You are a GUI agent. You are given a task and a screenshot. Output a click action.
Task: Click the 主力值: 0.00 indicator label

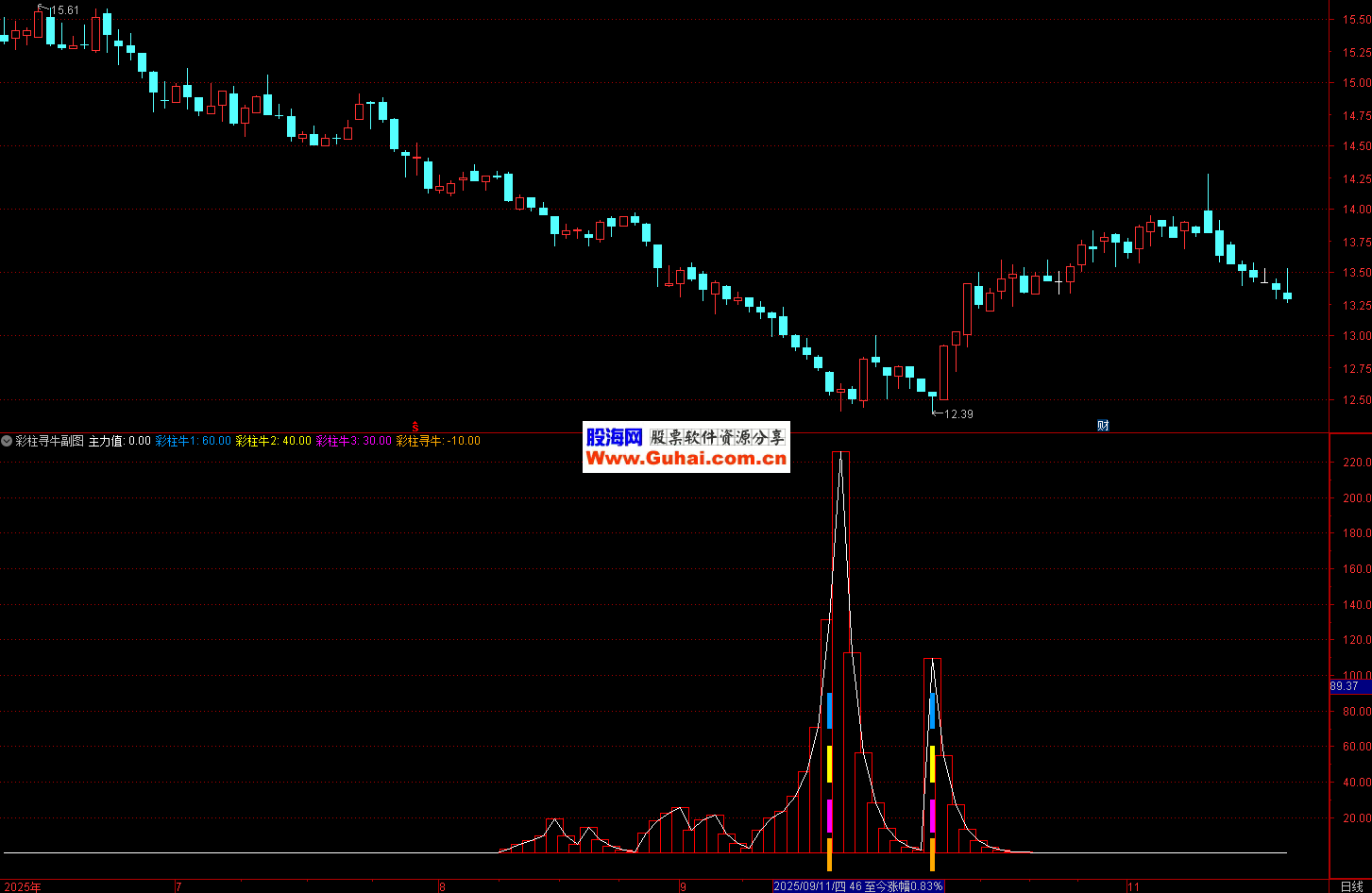click(x=119, y=441)
